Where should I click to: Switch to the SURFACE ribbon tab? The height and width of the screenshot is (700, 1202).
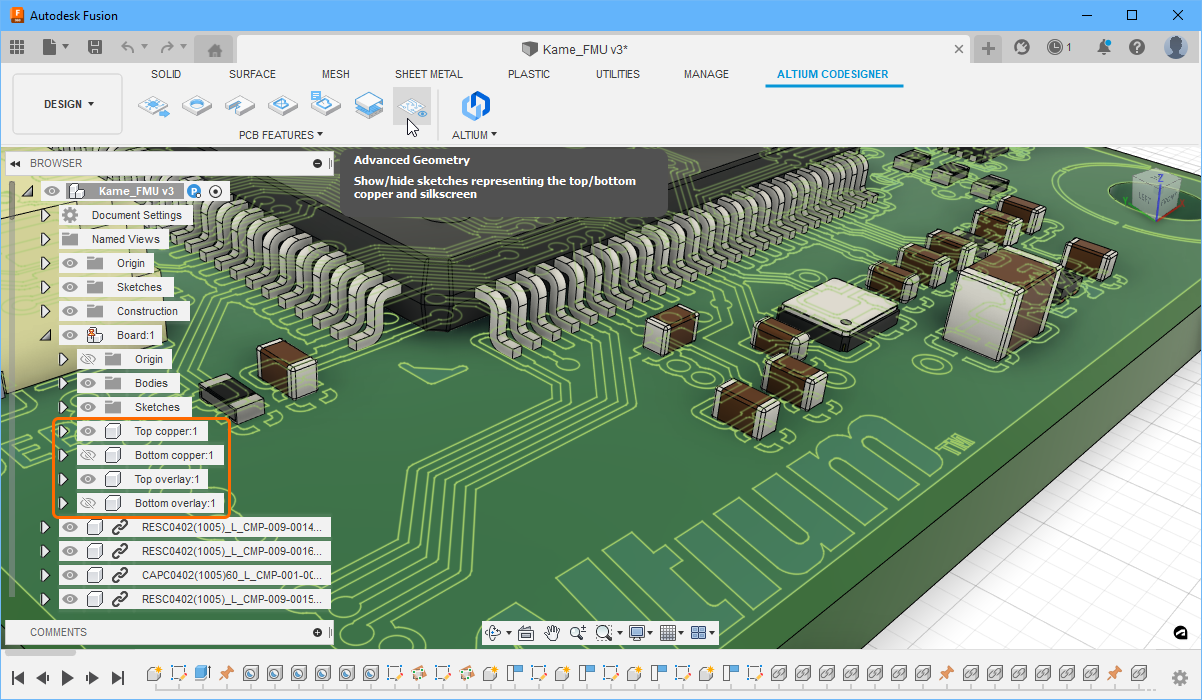click(x=252, y=74)
